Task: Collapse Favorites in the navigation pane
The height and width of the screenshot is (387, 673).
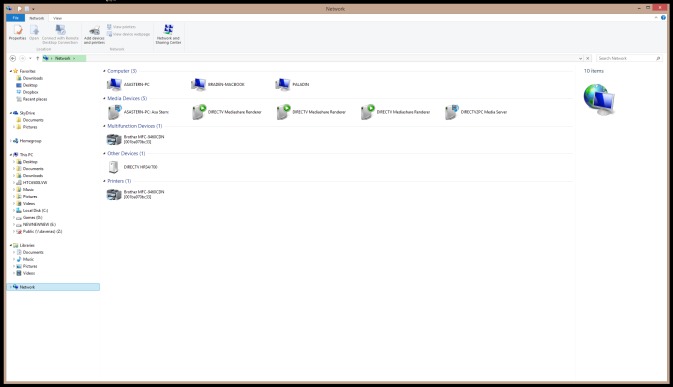Action: pyautogui.click(x=11, y=71)
